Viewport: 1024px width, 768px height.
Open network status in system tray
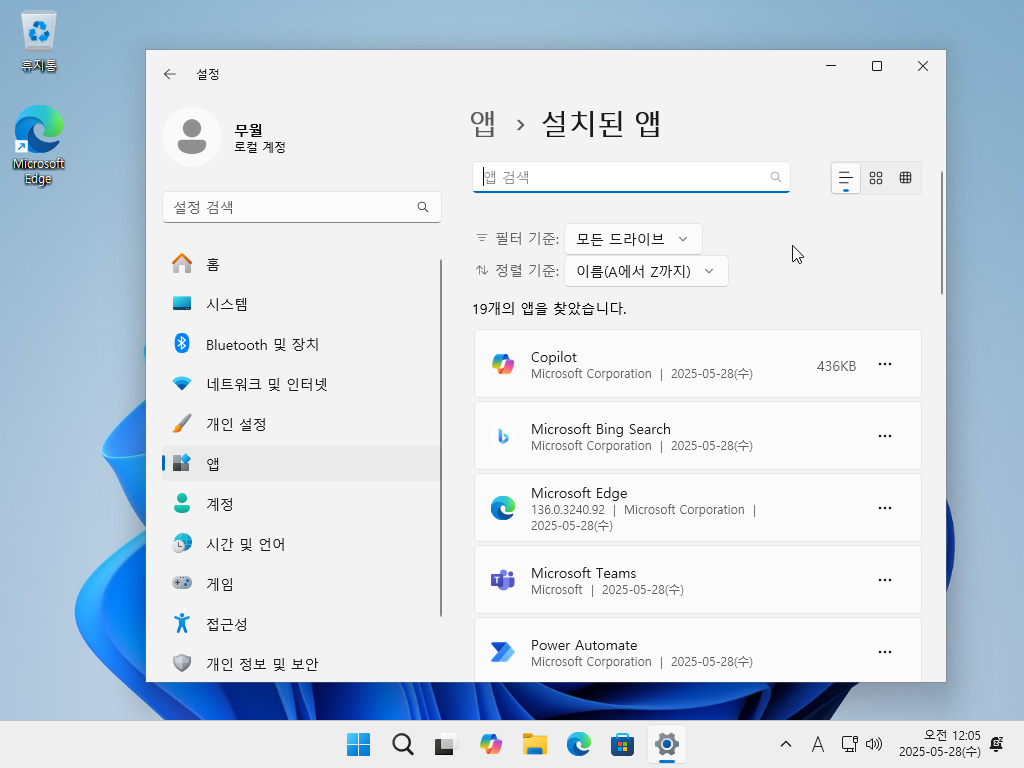pyautogui.click(x=850, y=744)
